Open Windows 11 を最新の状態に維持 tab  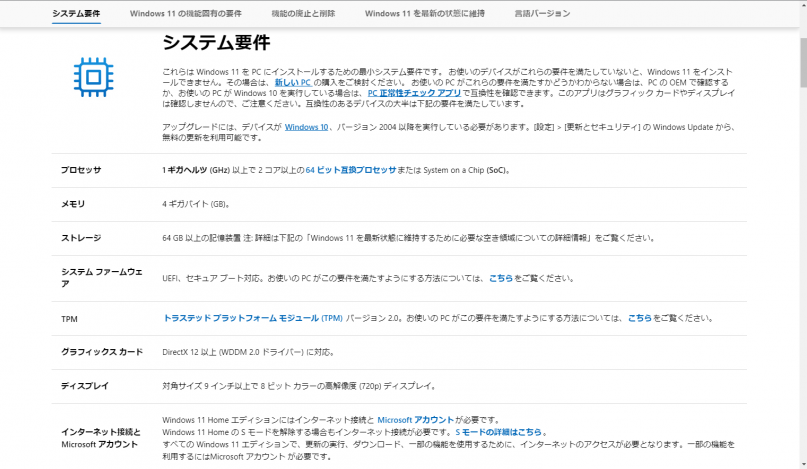(425, 14)
